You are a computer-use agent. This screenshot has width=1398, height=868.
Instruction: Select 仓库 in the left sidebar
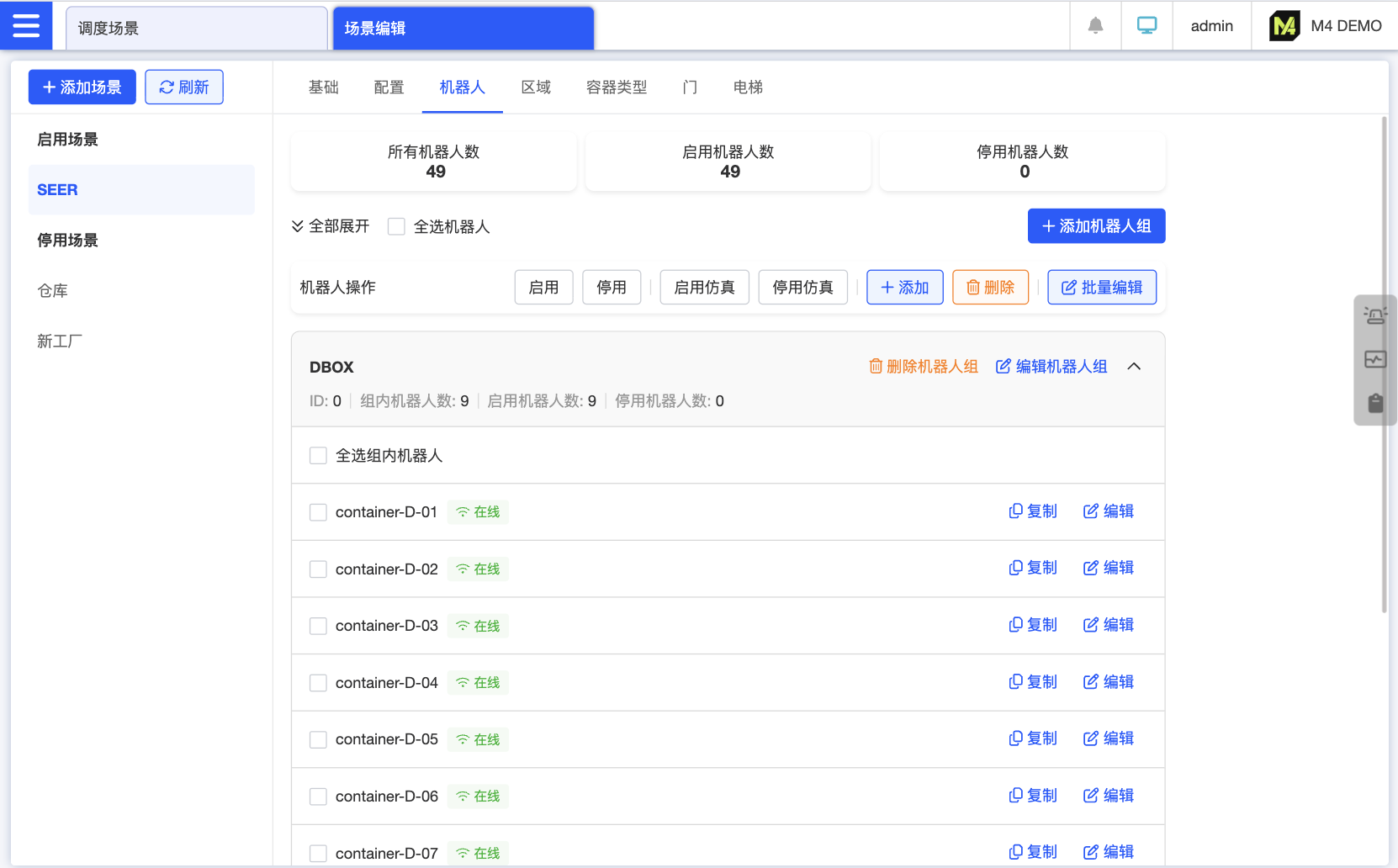point(53,290)
